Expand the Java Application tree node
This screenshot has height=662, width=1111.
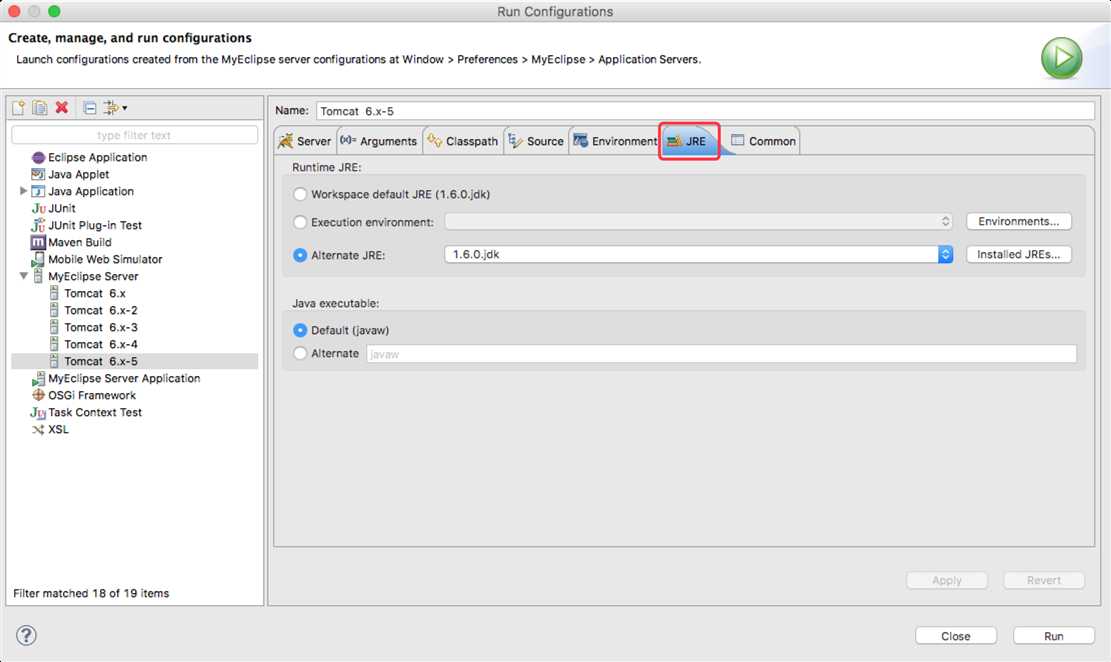pyautogui.click(x=23, y=191)
